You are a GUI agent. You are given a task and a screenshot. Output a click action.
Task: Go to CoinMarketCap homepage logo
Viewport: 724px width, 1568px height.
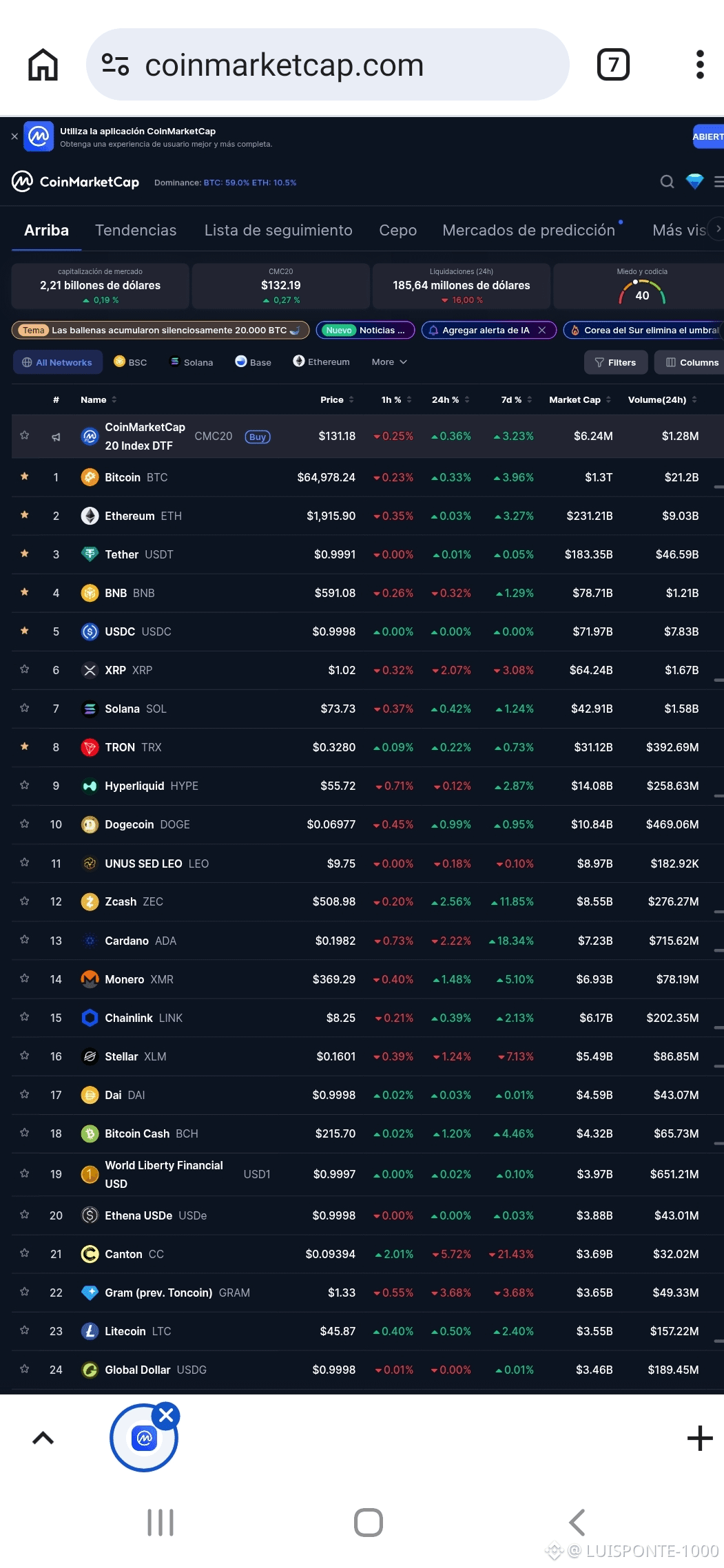coord(76,182)
